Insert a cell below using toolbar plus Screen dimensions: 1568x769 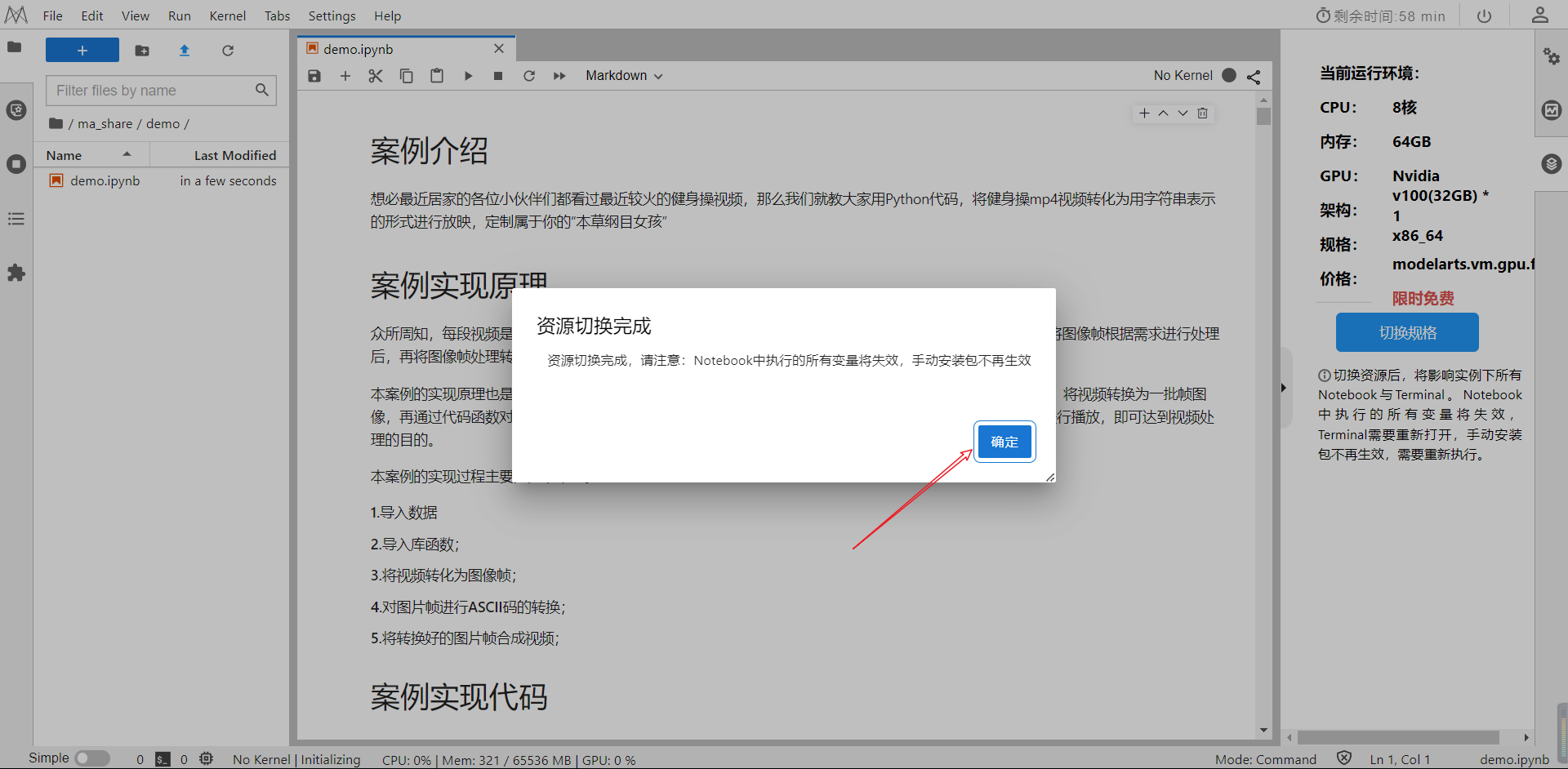click(x=345, y=76)
